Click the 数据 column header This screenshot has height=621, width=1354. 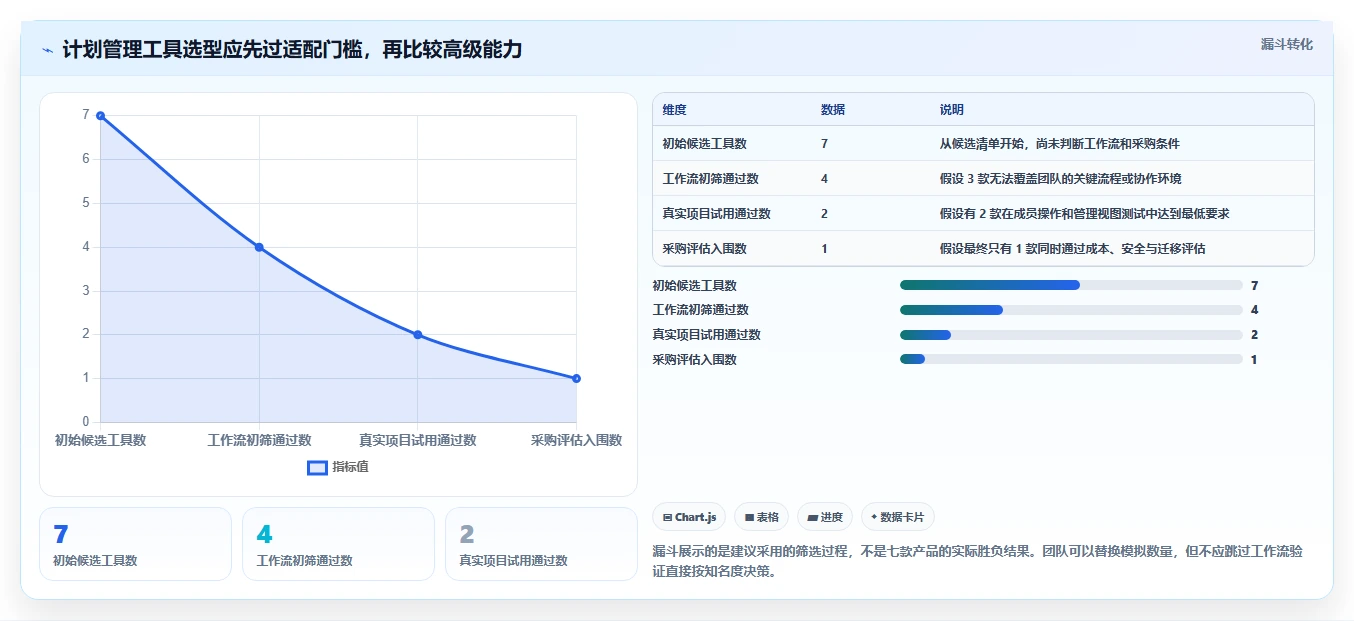pyautogui.click(x=833, y=110)
